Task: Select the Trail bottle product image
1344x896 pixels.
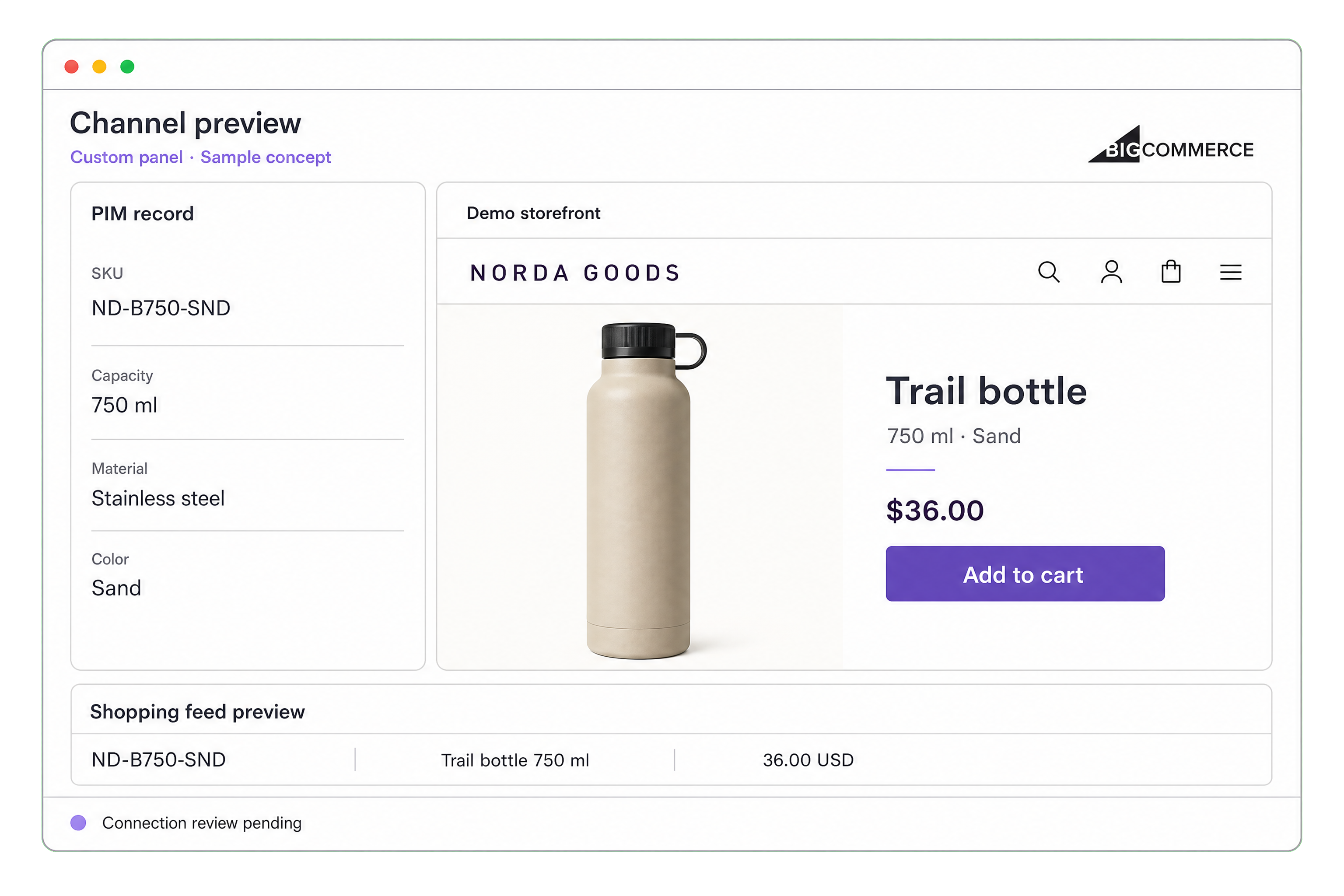Action: click(x=646, y=490)
